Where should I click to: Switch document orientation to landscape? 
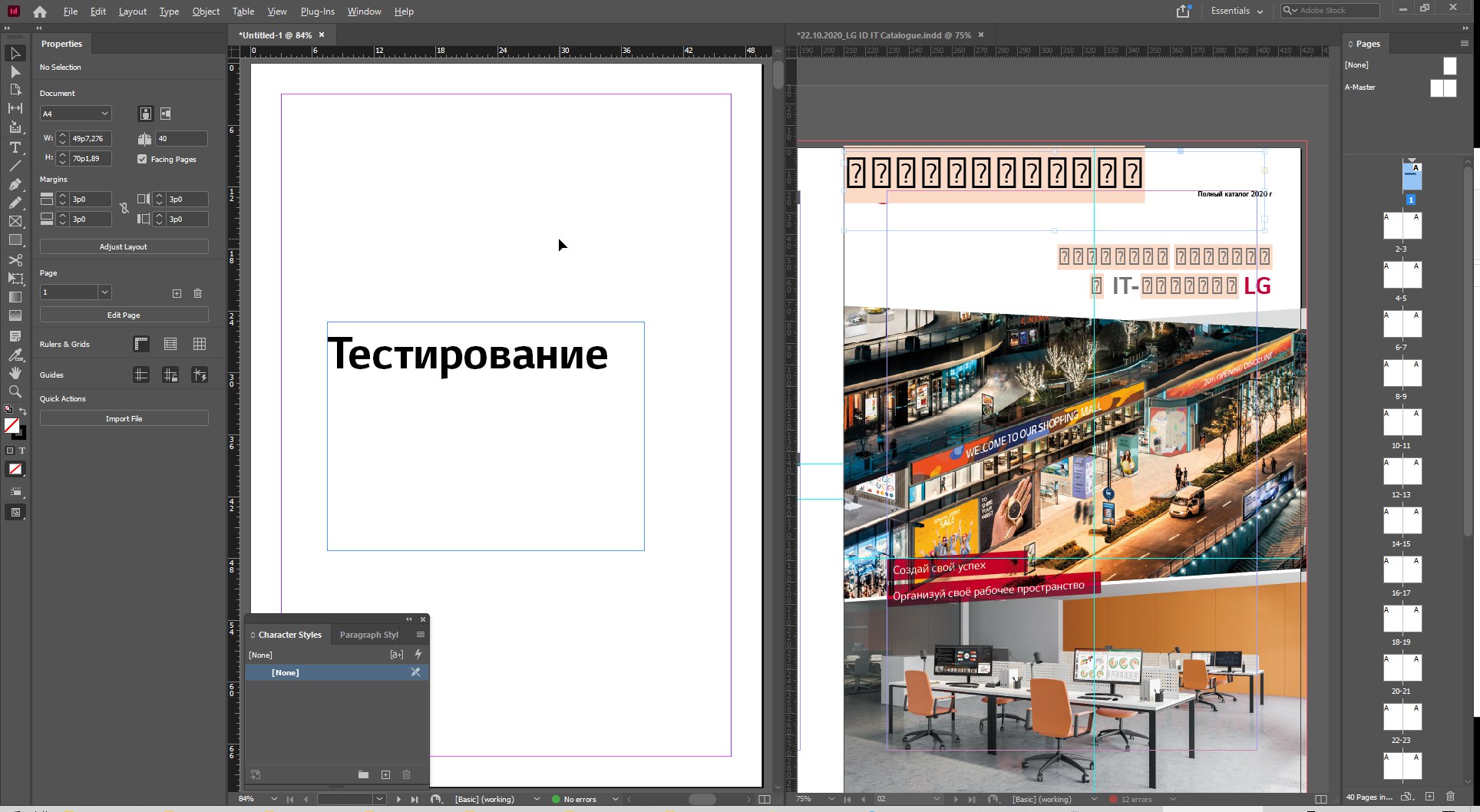(x=166, y=114)
